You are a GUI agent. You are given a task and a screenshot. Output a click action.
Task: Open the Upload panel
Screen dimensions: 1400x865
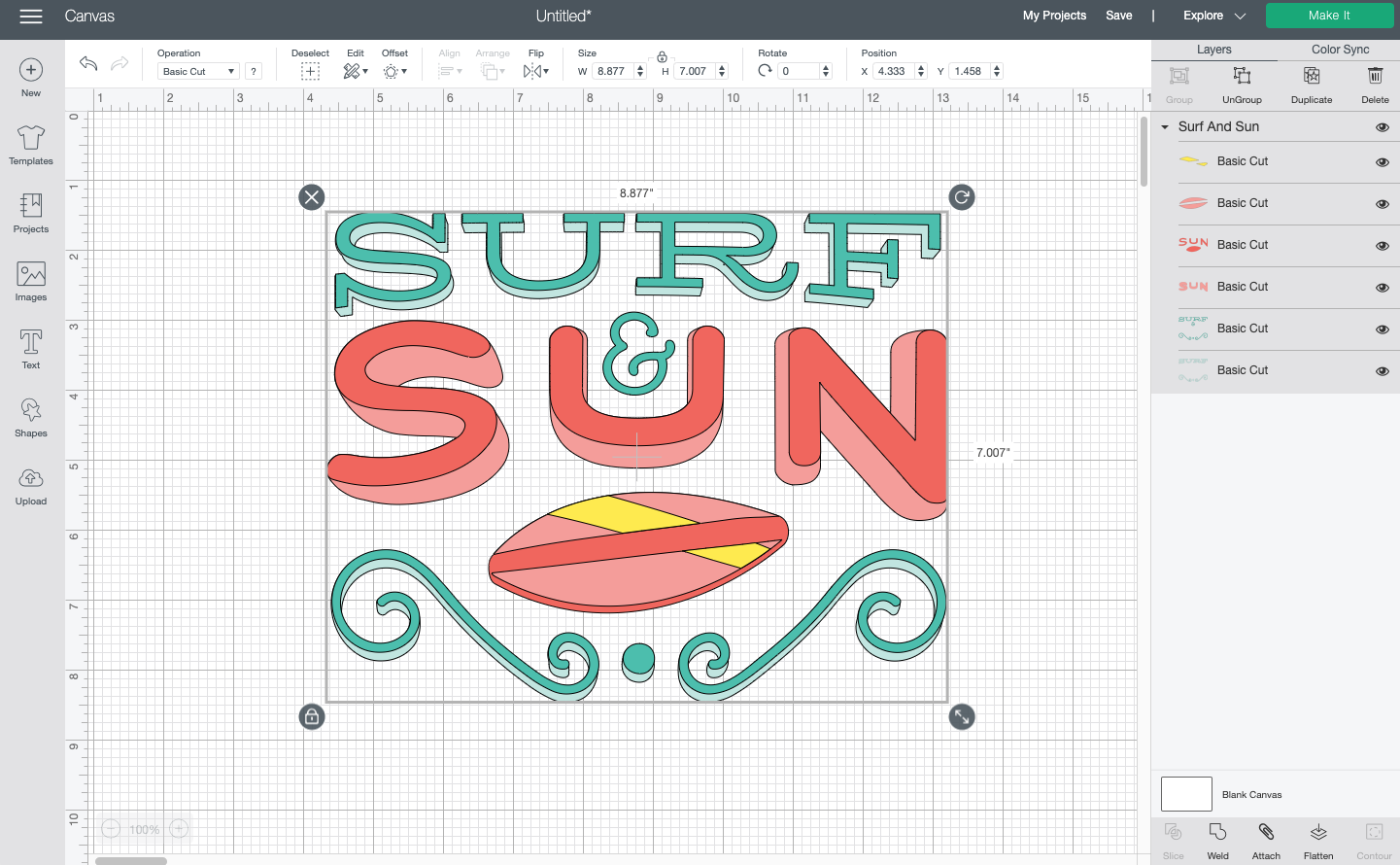point(31,486)
